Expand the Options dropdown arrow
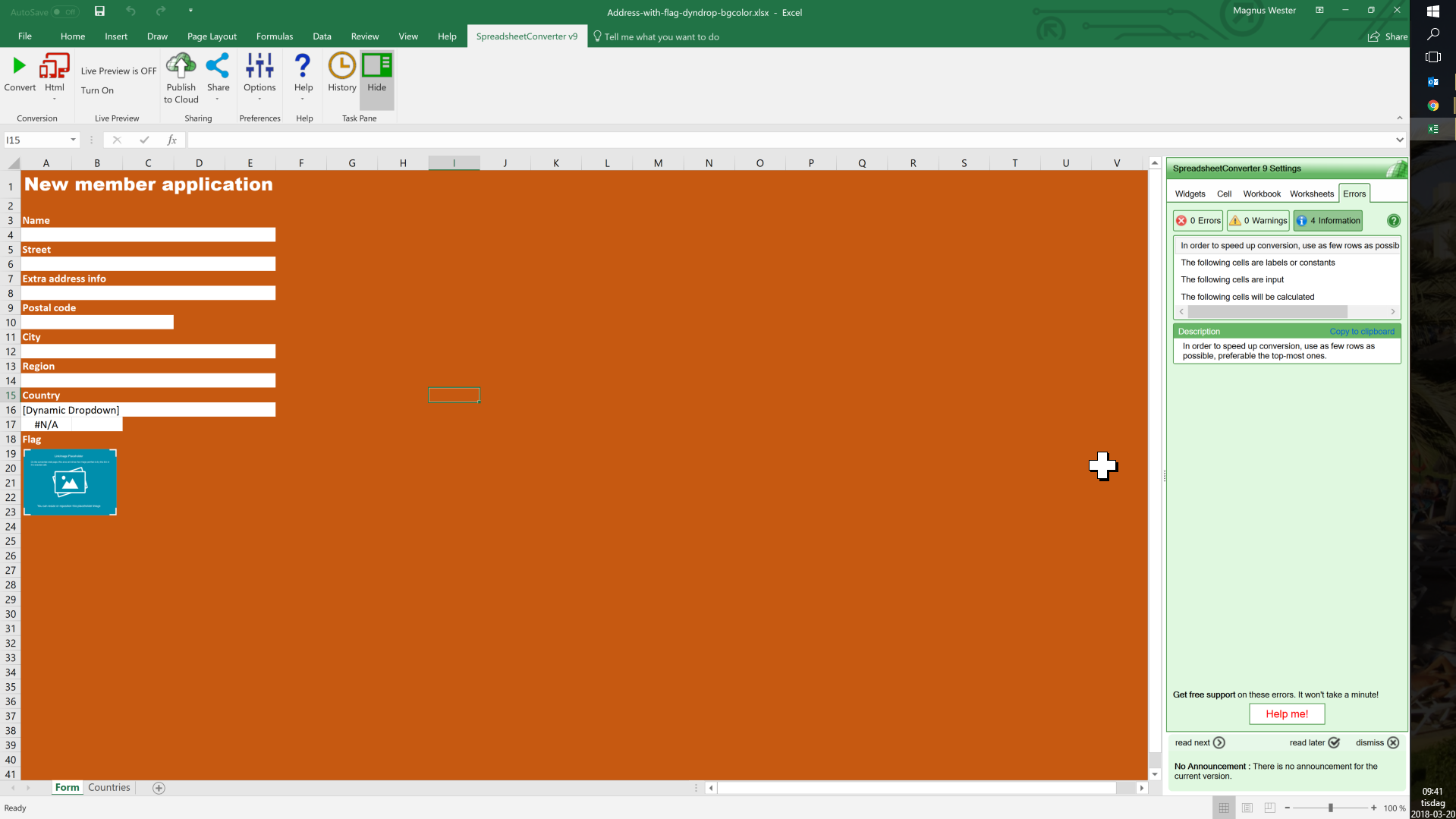This screenshot has width=1456, height=819. 259,99
